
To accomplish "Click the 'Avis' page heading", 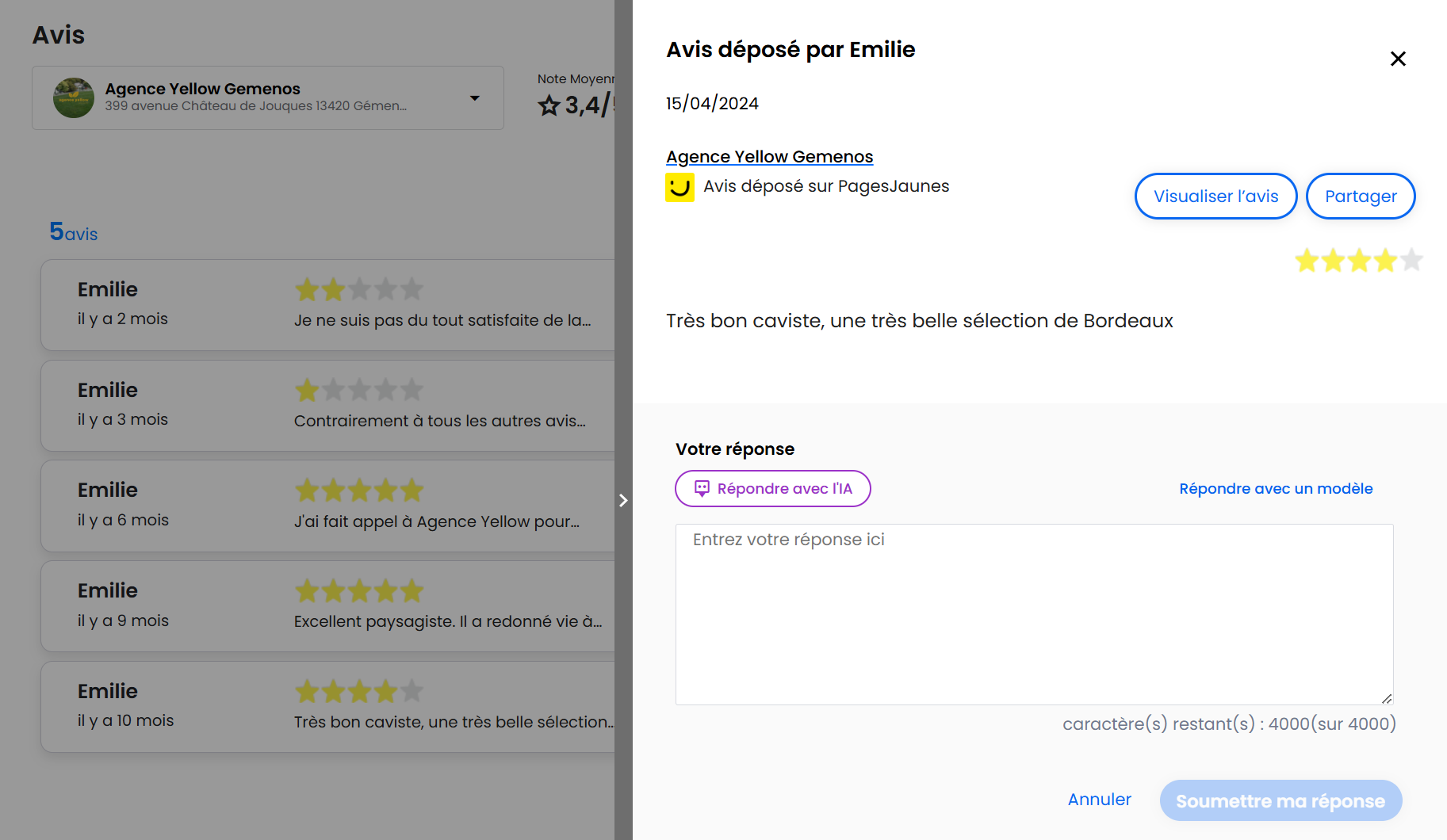I will [59, 35].
